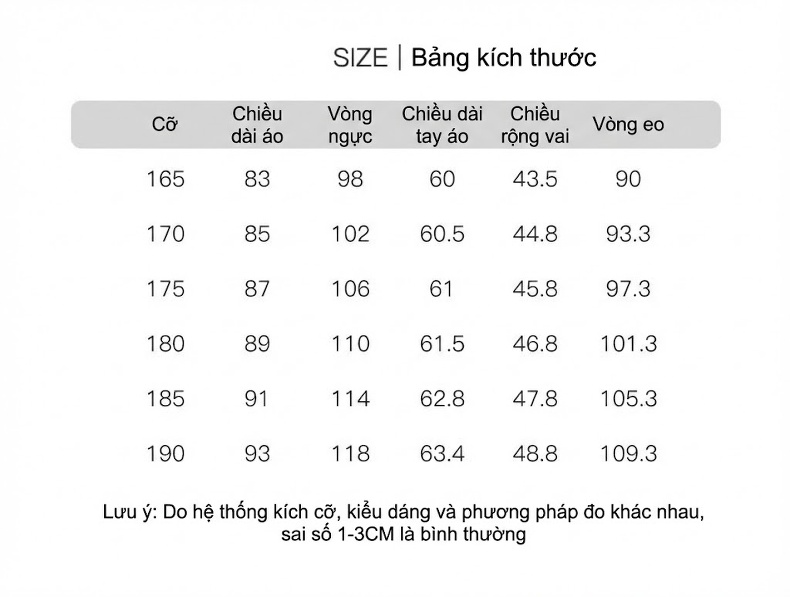
Task: Select size 170 row label
Action: pos(165,234)
